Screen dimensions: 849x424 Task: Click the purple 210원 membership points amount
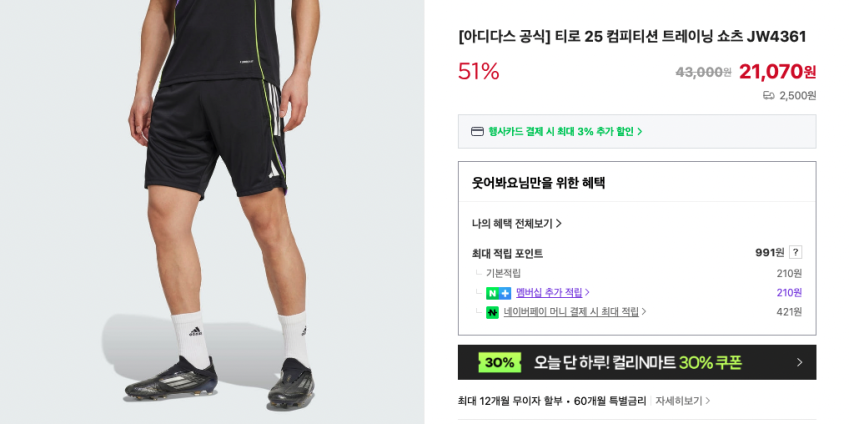[x=789, y=293]
